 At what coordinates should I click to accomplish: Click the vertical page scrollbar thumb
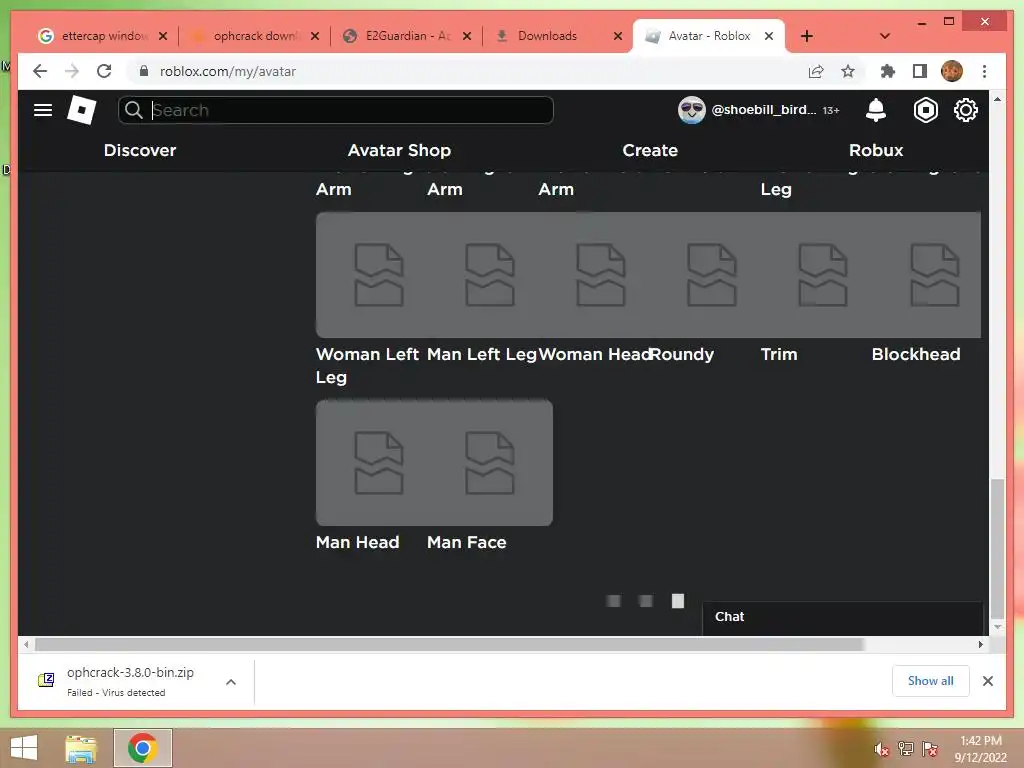point(997,549)
